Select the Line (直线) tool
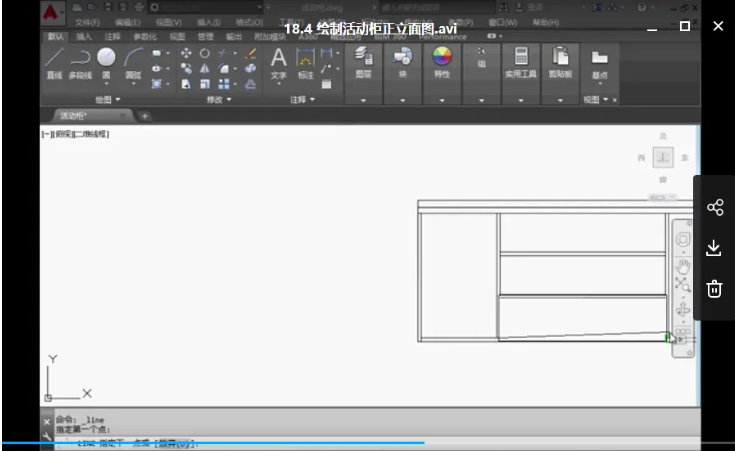This screenshot has height=451, width=735. pos(54,62)
